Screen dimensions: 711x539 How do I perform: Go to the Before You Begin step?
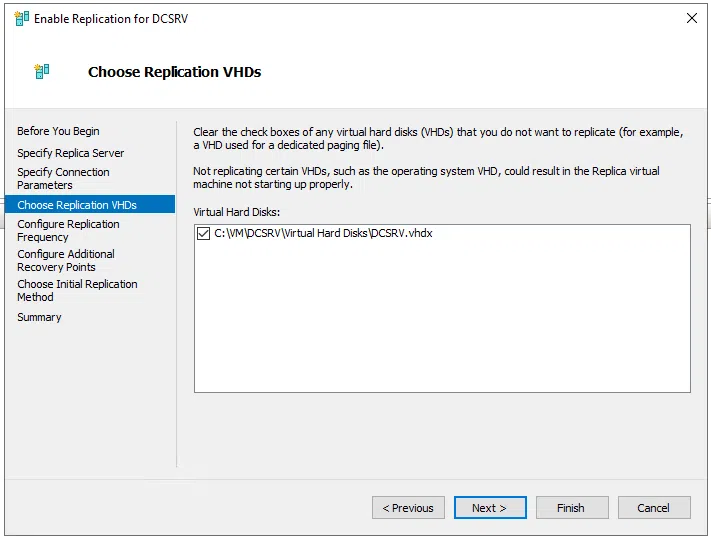pyautogui.click(x=58, y=131)
